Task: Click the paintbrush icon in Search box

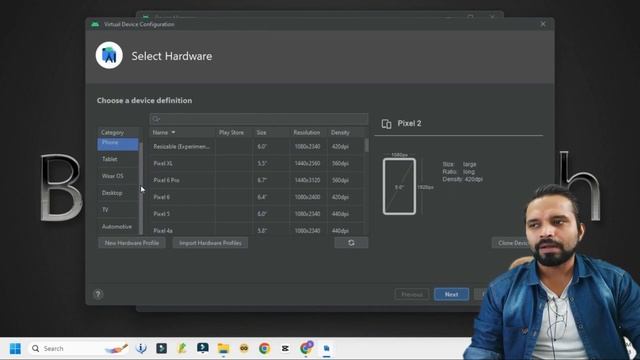Action: click(x=117, y=349)
